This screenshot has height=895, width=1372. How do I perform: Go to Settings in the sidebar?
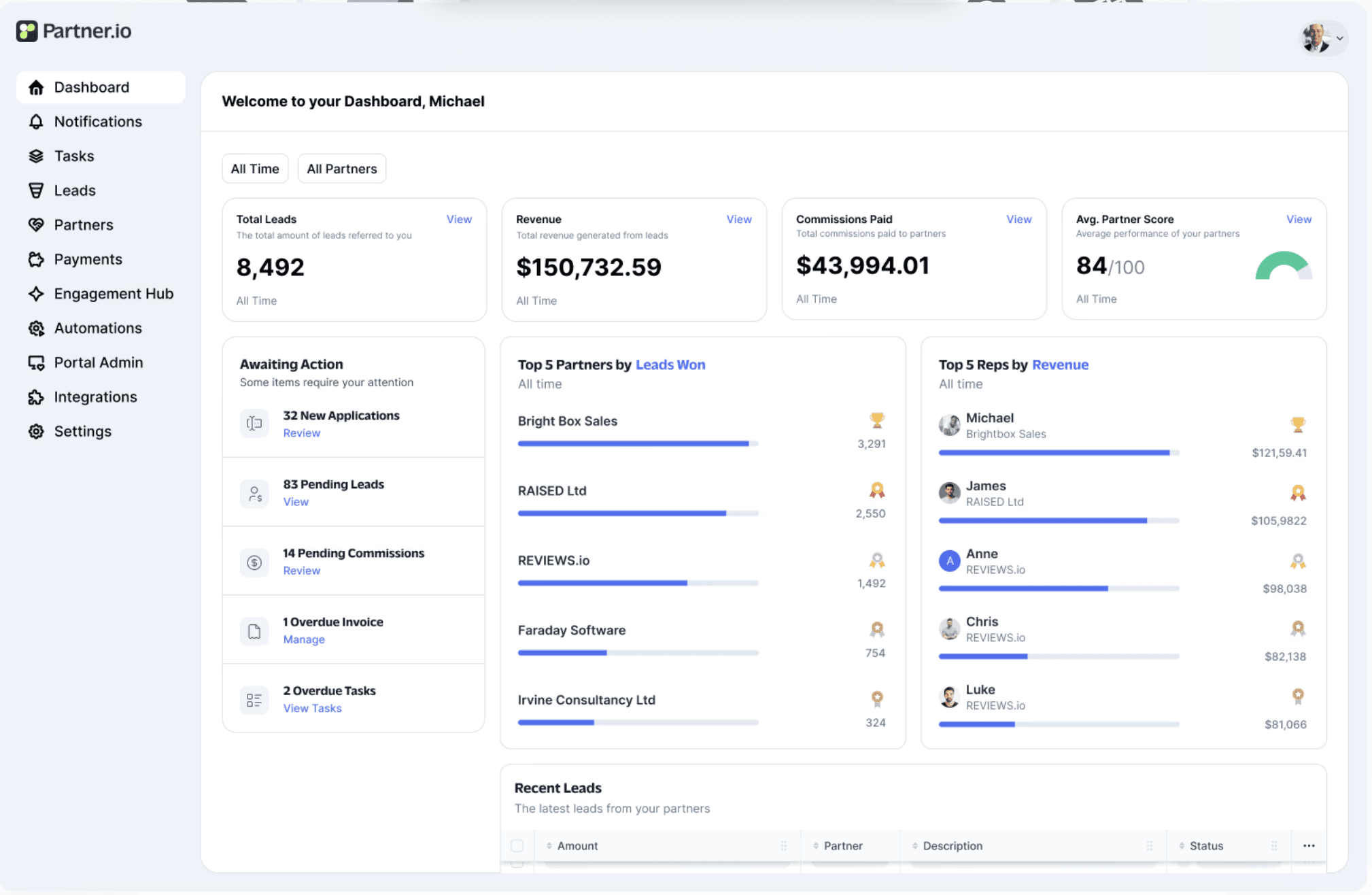[82, 432]
